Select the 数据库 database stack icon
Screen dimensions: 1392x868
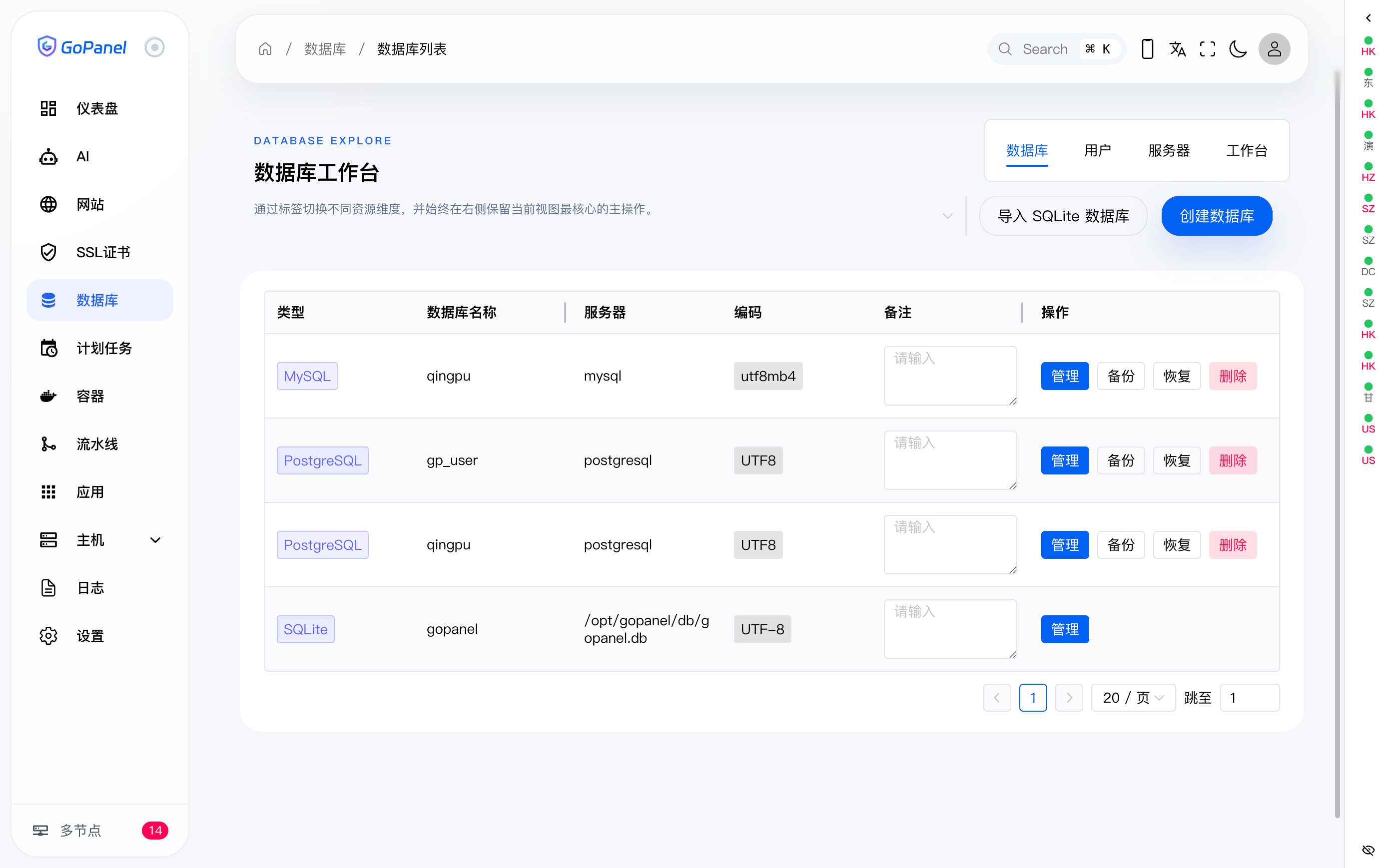click(x=48, y=300)
